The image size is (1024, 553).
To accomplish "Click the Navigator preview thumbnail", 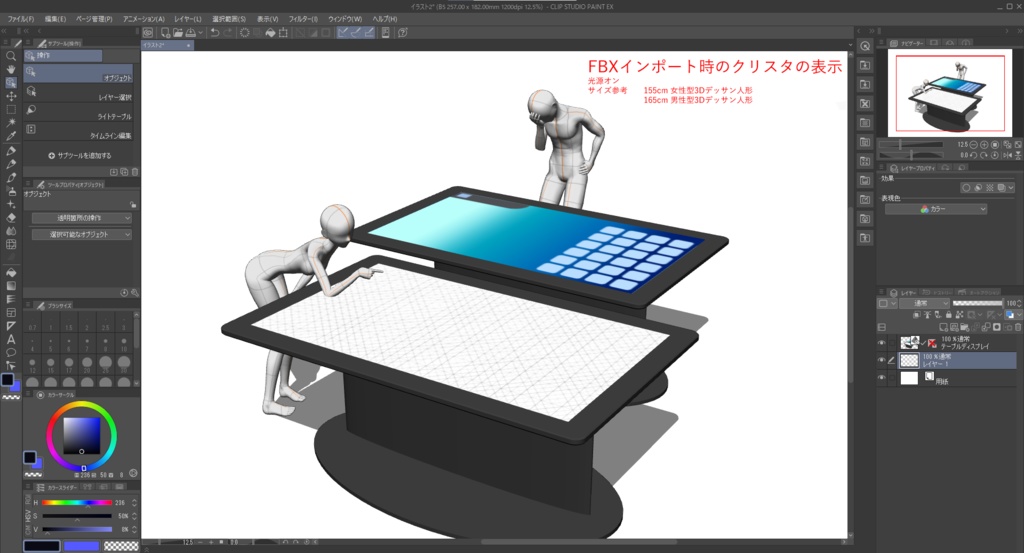I will (x=950, y=93).
